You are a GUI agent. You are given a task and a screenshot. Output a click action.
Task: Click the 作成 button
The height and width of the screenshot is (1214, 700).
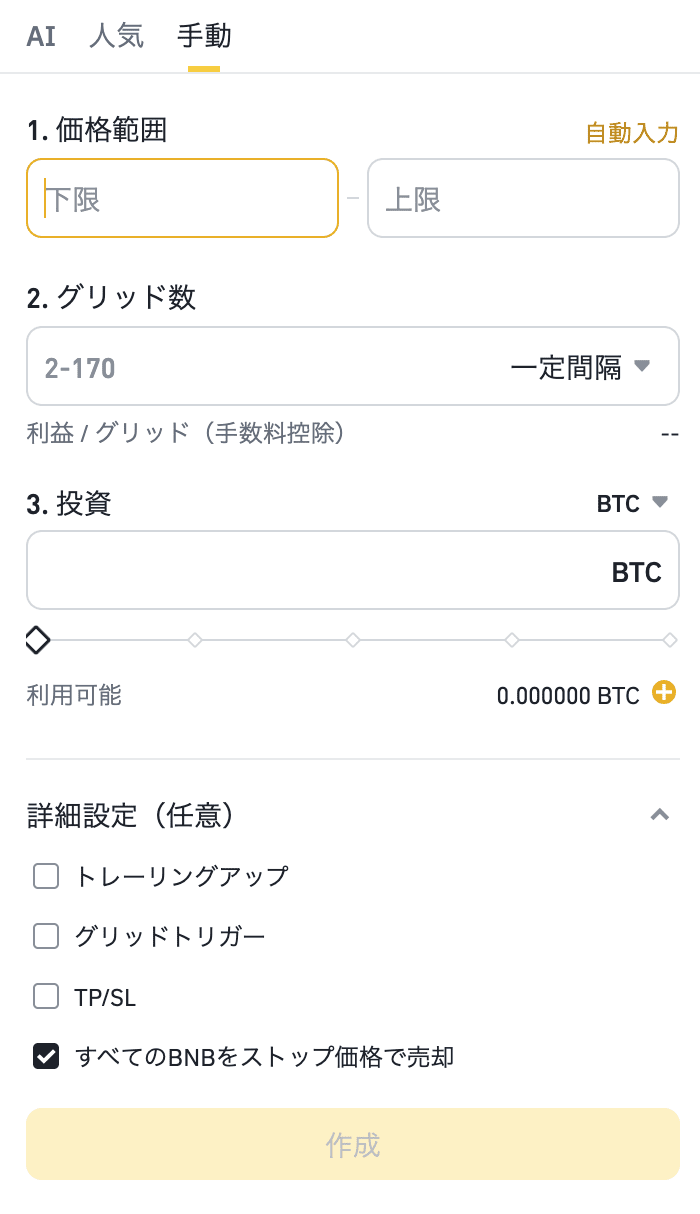[x=353, y=1144]
